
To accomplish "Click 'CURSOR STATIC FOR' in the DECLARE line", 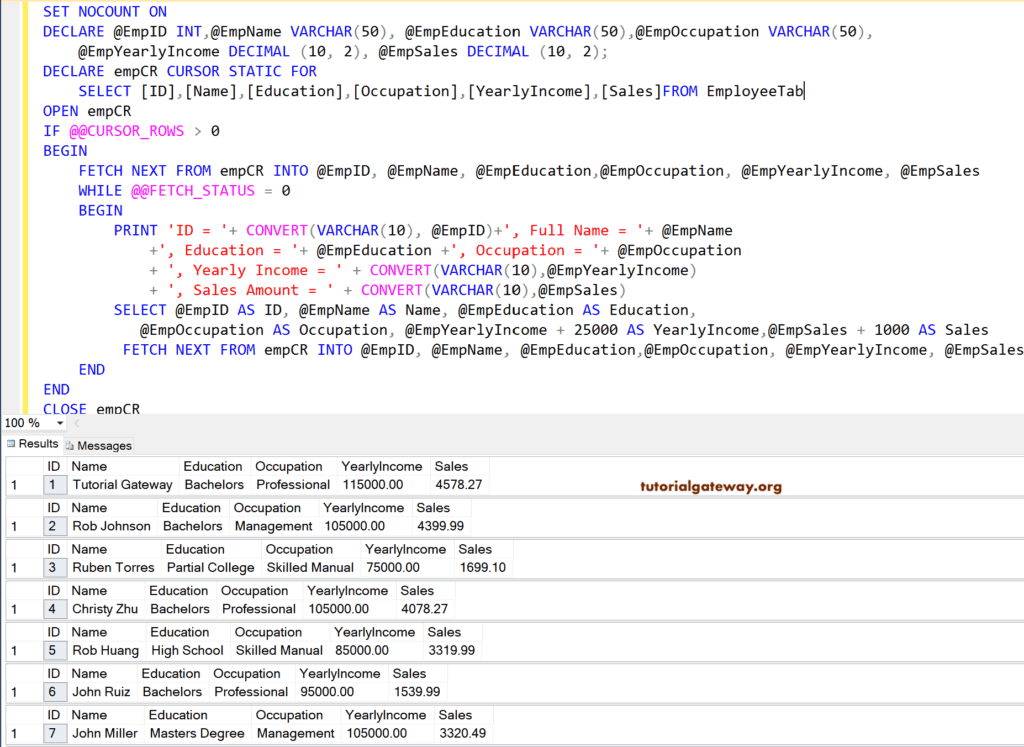I will coord(242,71).
